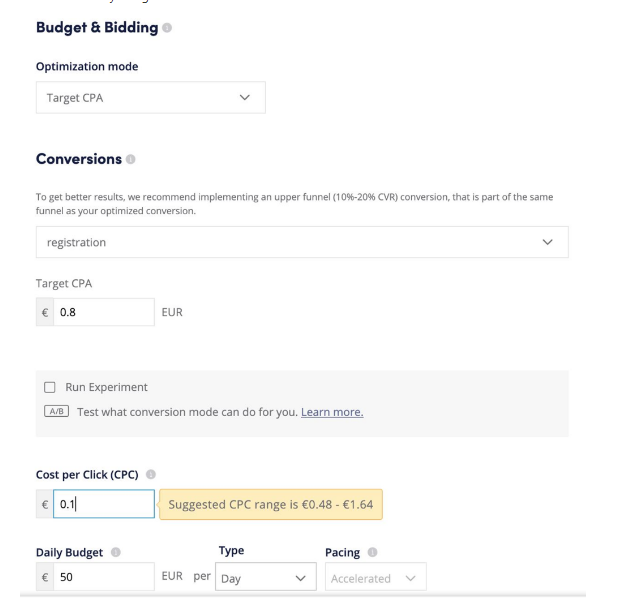Expand the registration conversion dropdown
640x598 pixels.
click(302, 242)
